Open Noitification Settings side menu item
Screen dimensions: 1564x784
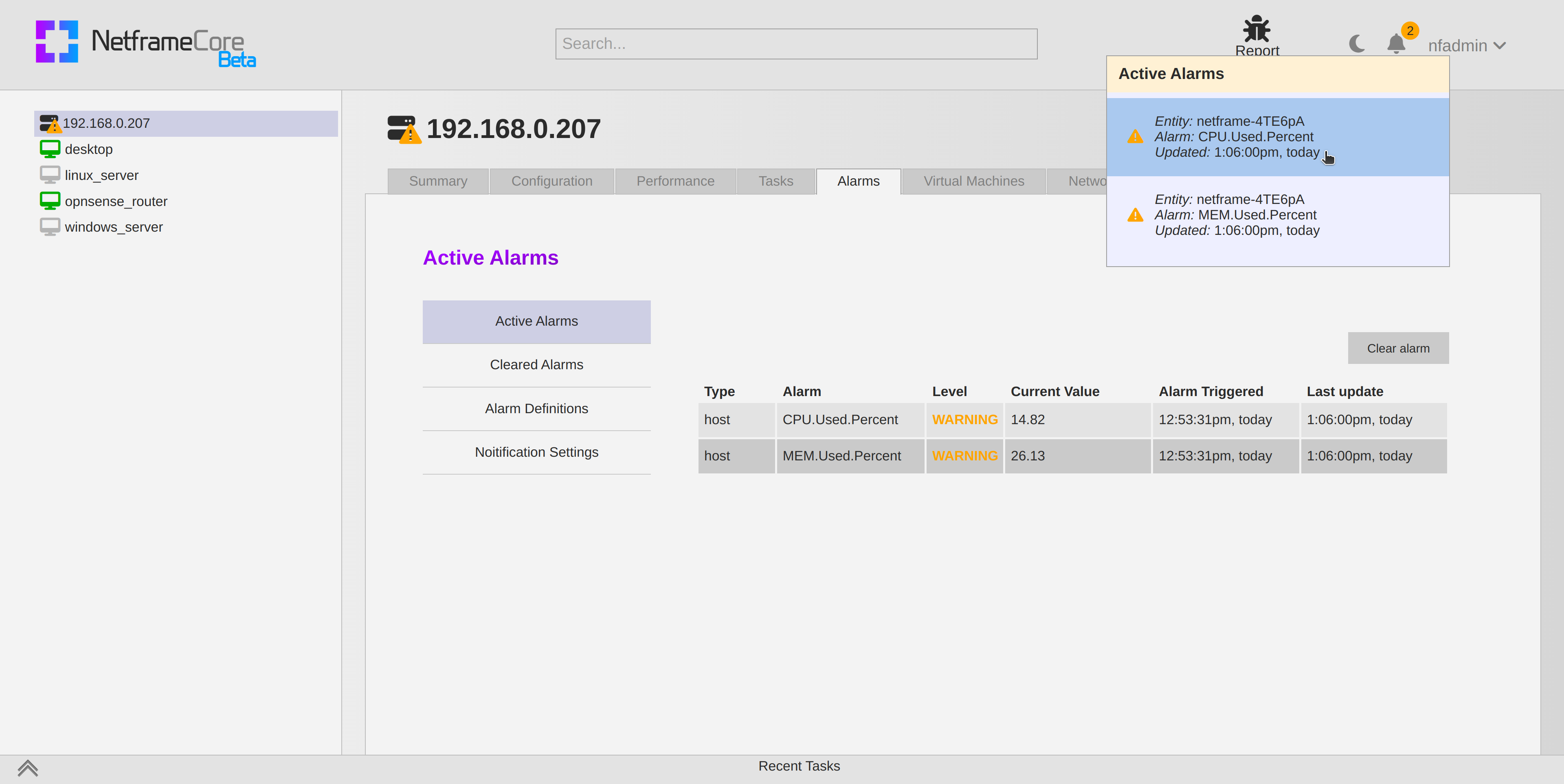point(536,452)
